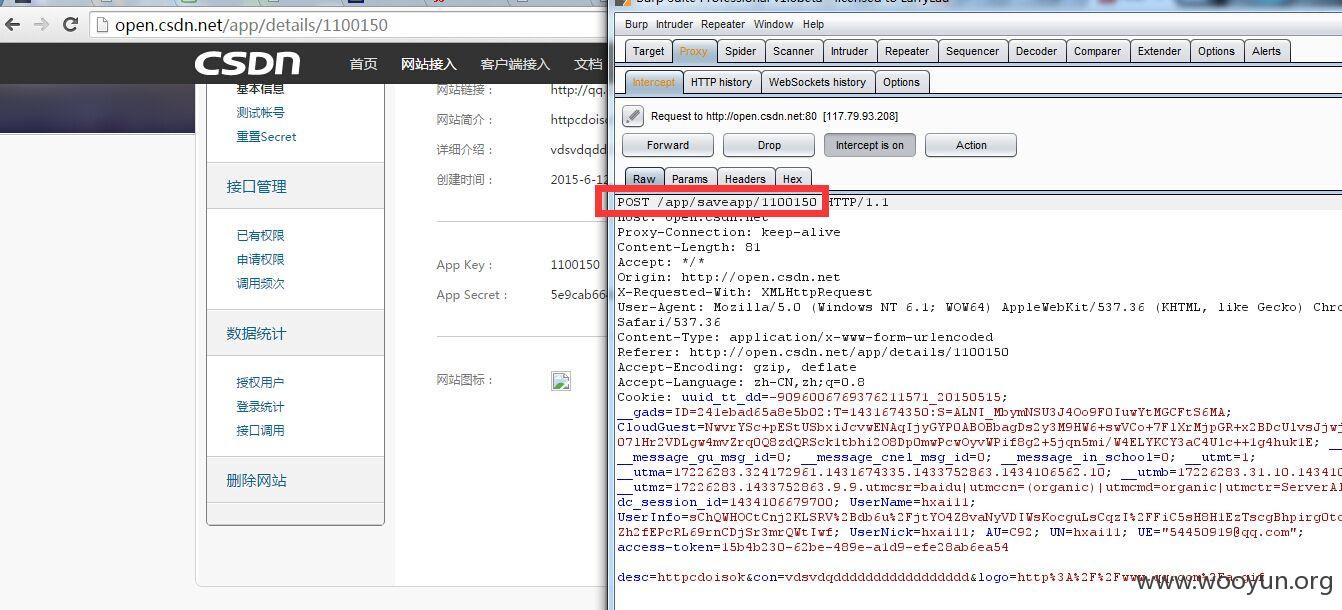Click the Accept-Language: zh-CN header line

(x=741, y=382)
